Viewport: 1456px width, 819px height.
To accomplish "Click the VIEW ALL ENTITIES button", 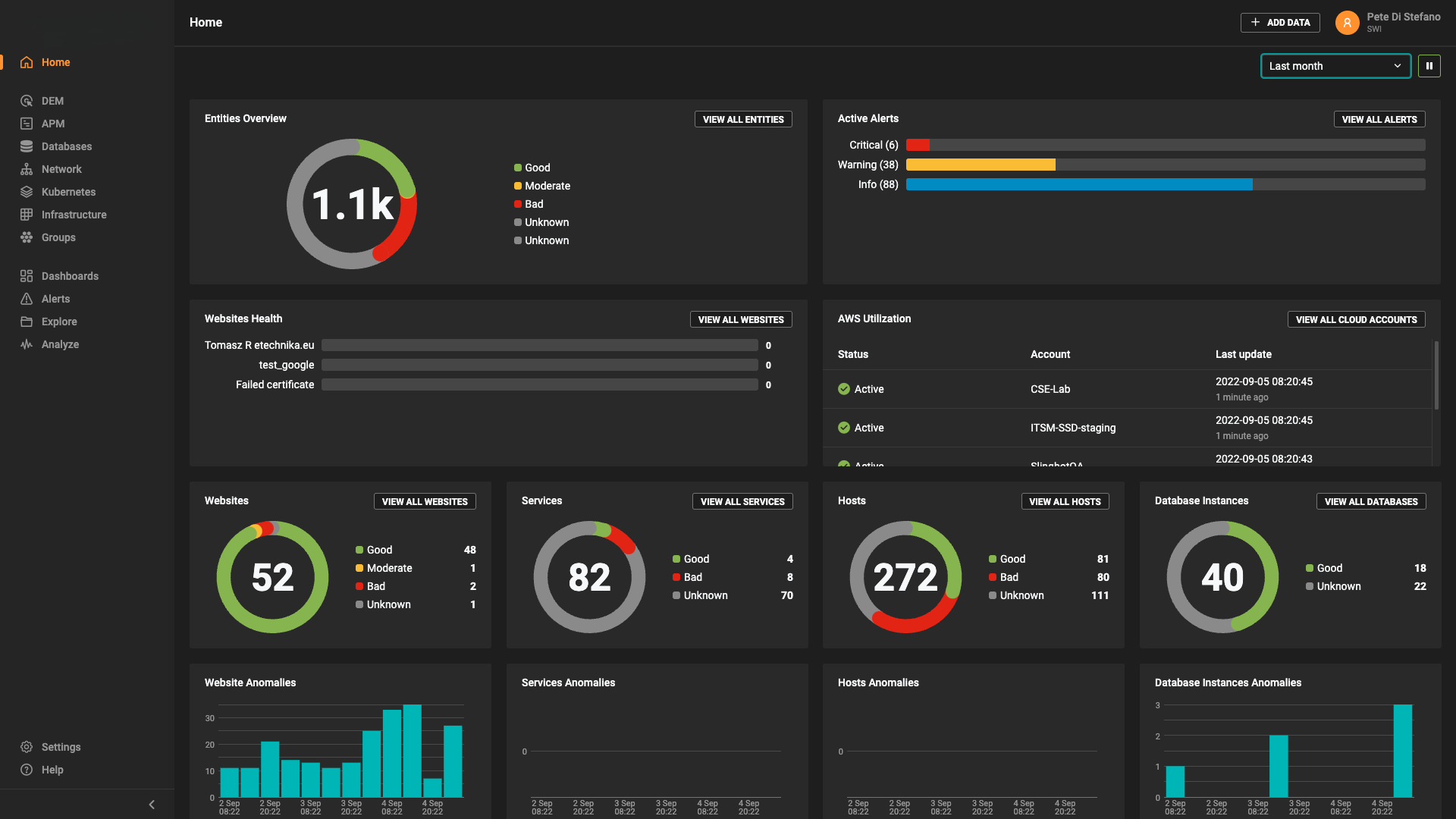I will coord(742,120).
